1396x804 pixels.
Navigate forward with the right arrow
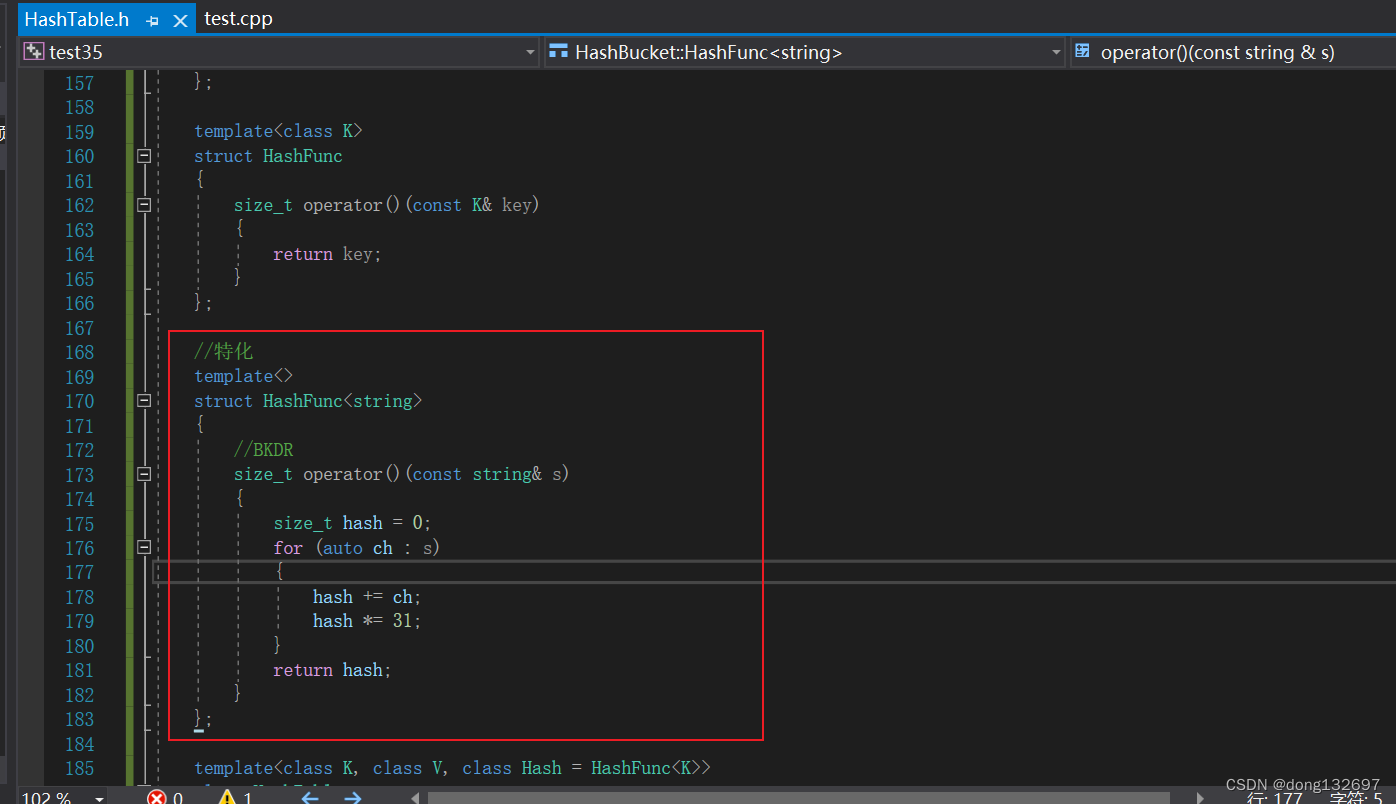point(353,797)
